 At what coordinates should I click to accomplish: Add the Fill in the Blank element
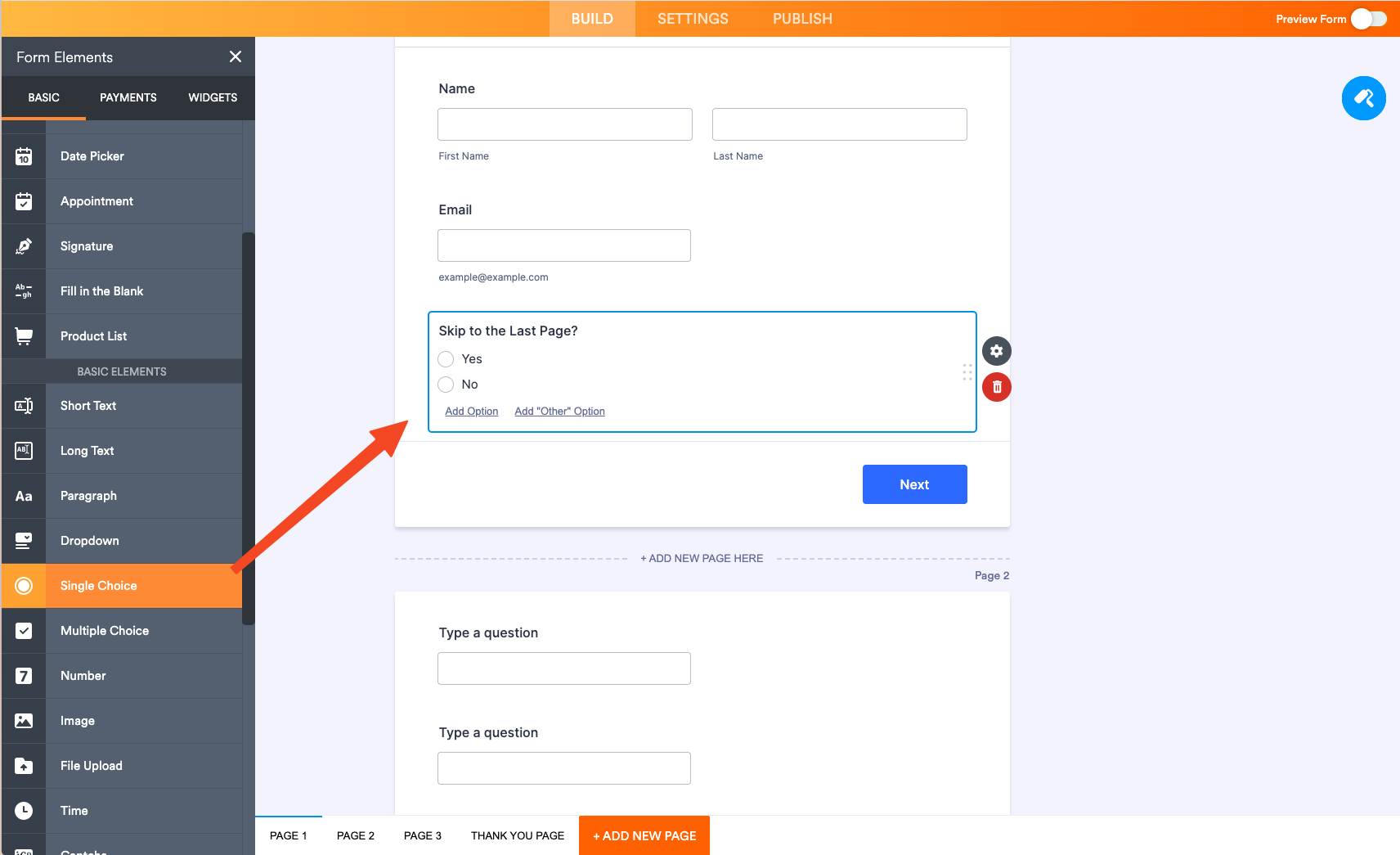coord(122,291)
